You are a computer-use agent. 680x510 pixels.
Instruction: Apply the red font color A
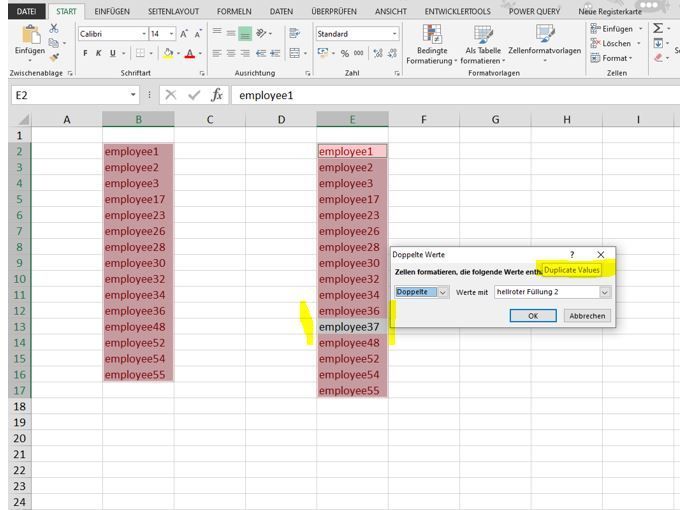190,54
